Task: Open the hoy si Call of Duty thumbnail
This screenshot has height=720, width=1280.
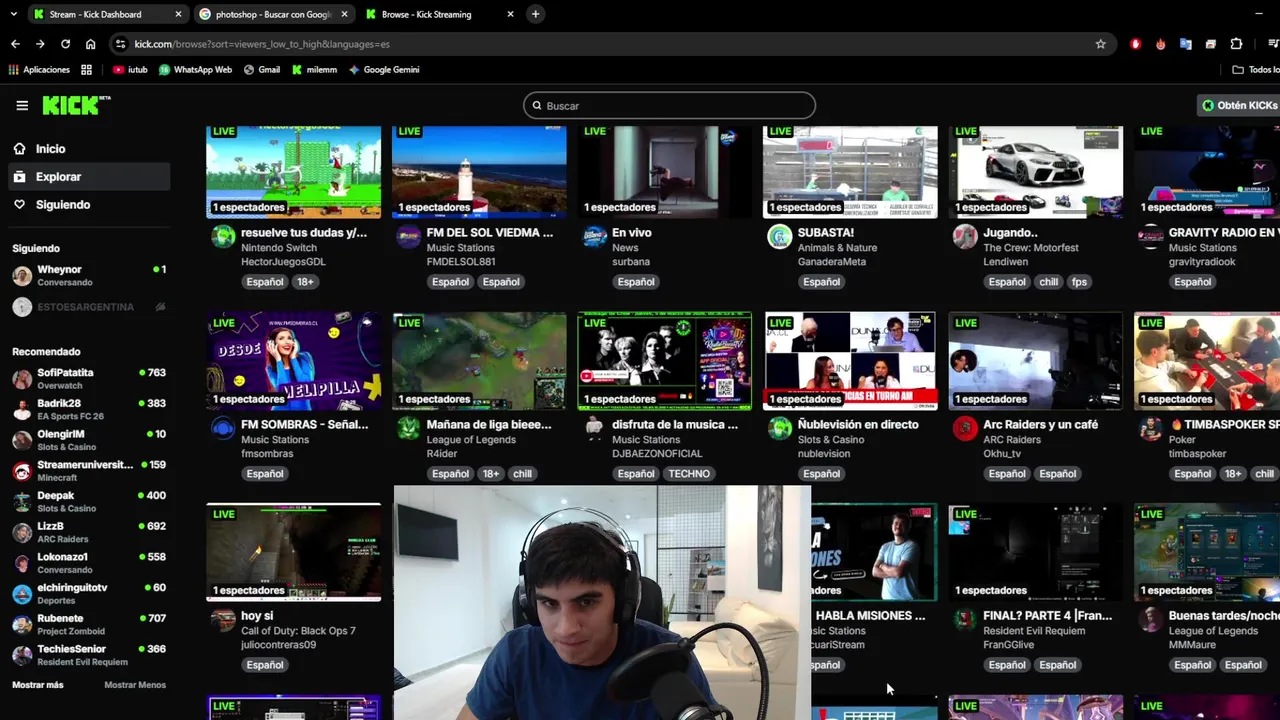Action: coord(293,552)
